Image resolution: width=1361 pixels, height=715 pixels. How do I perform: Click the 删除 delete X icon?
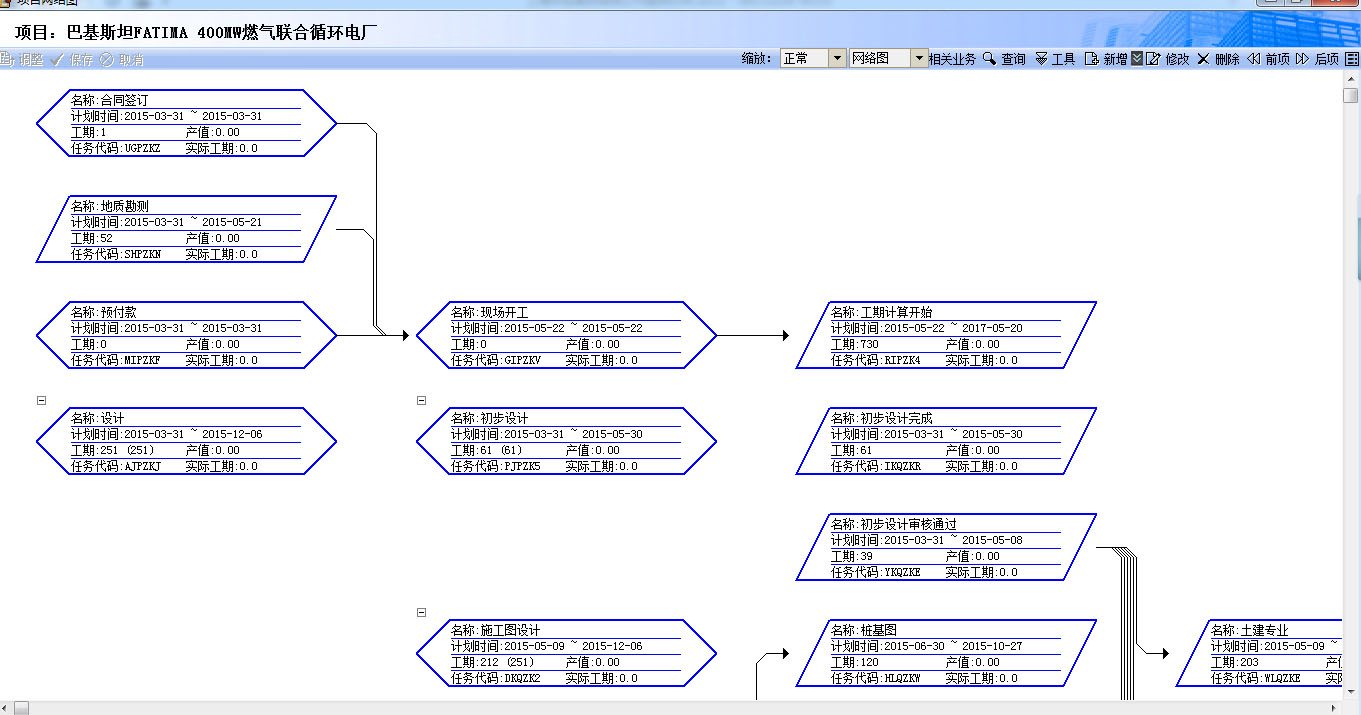tap(1203, 59)
